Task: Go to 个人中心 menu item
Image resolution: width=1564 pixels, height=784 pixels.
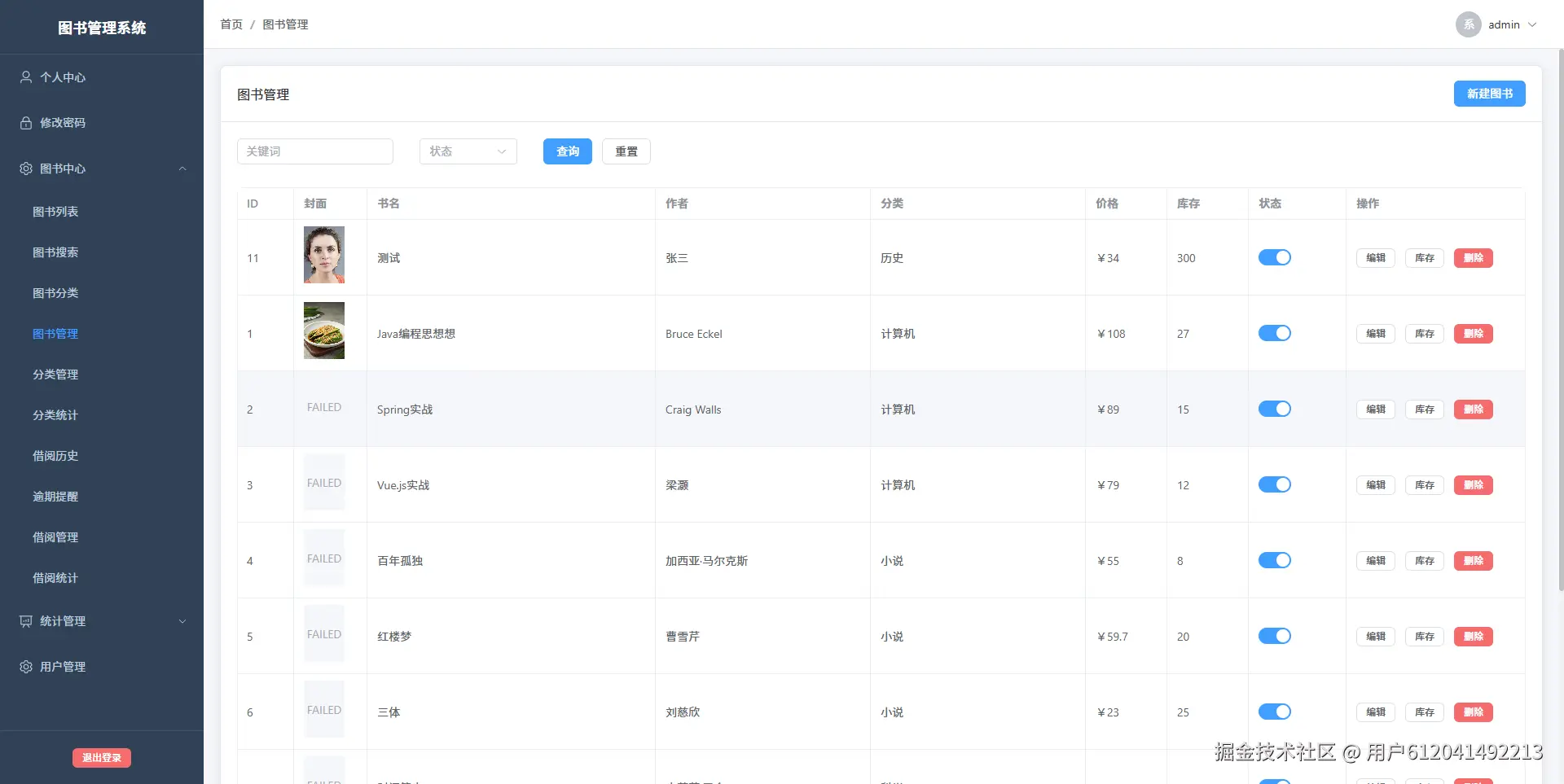Action: (x=102, y=77)
